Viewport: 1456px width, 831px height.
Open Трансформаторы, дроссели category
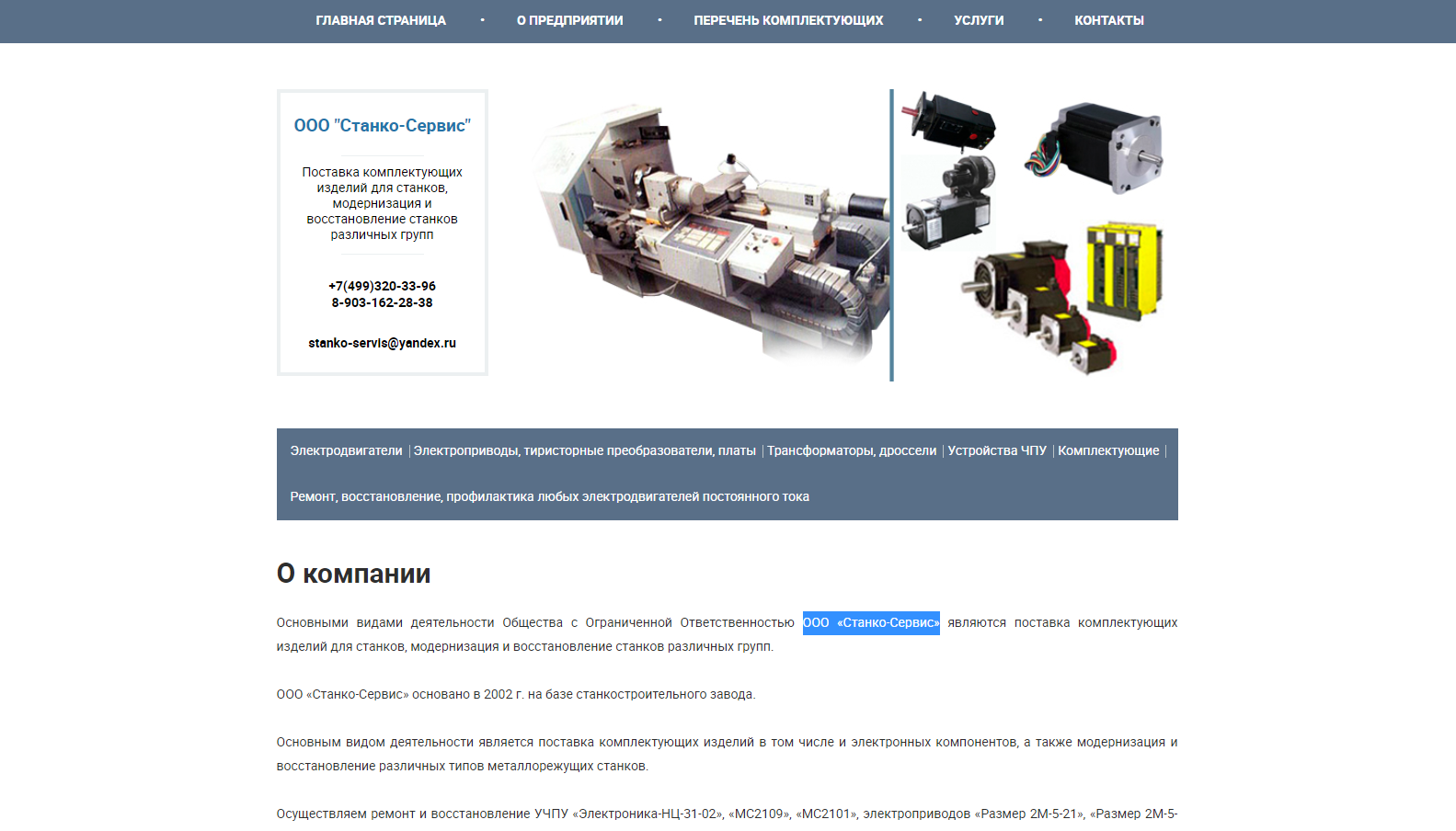tap(852, 450)
